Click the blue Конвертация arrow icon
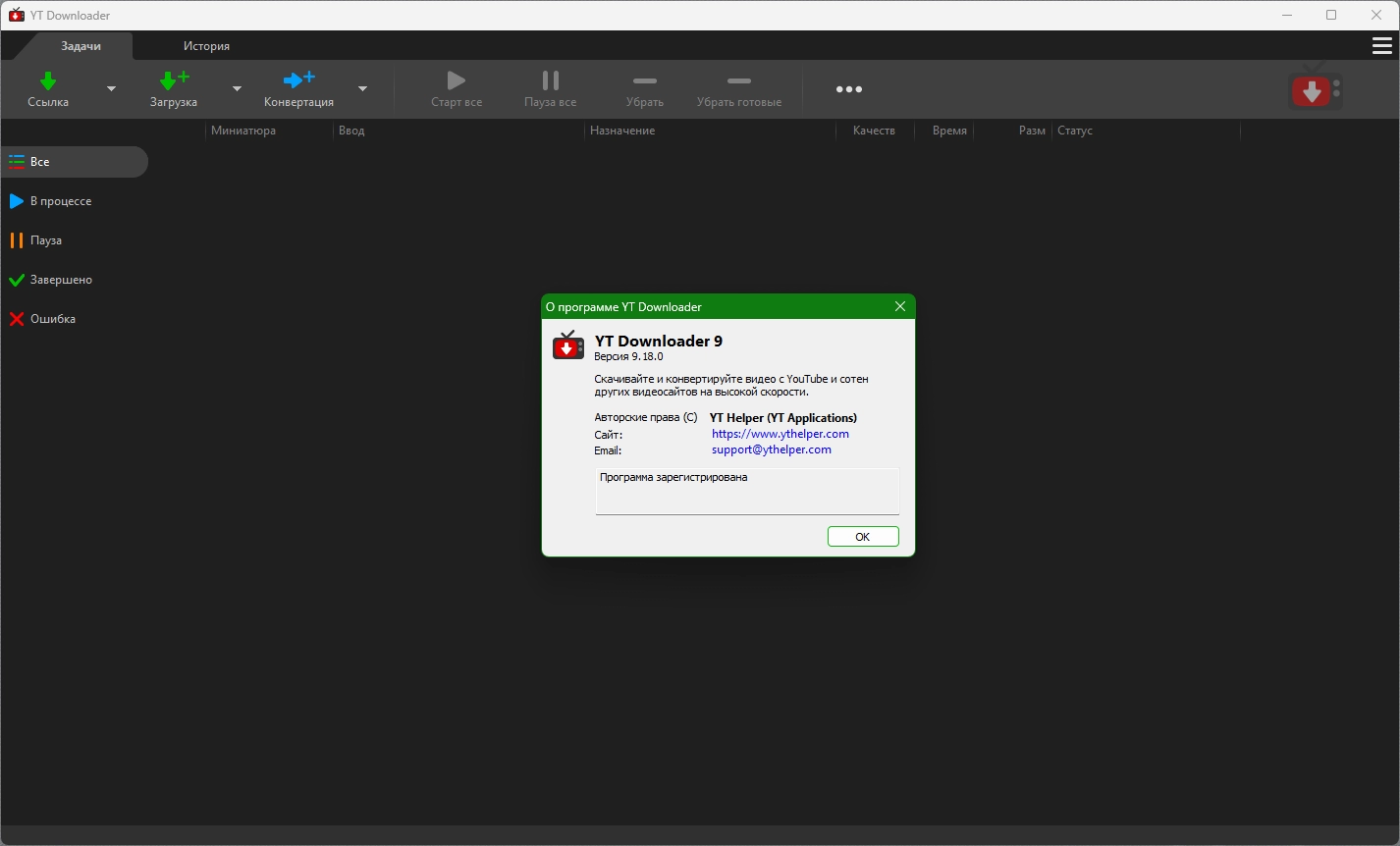Screen dimensions: 1400x846 298,80
